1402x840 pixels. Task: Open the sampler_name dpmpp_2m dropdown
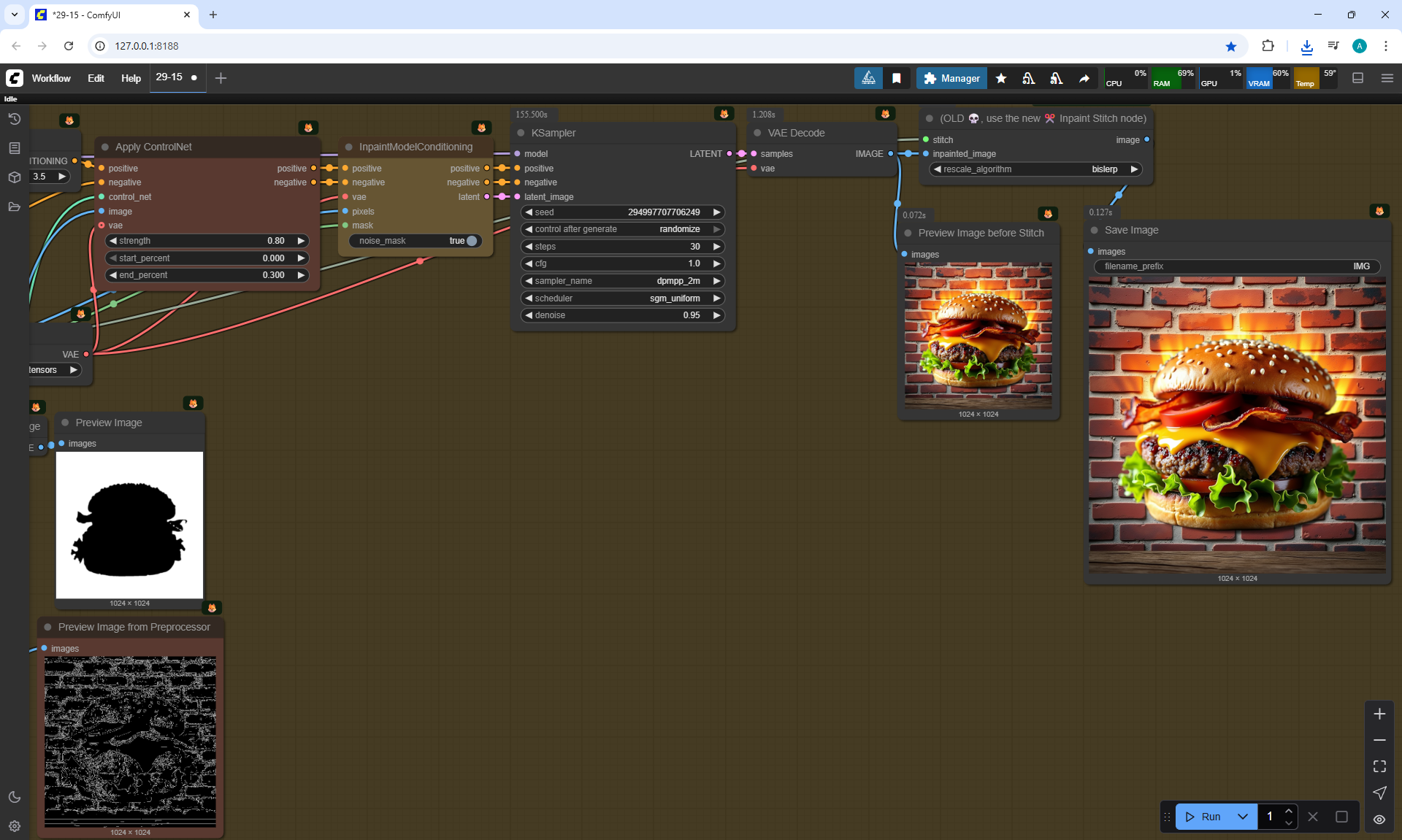click(623, 281)
